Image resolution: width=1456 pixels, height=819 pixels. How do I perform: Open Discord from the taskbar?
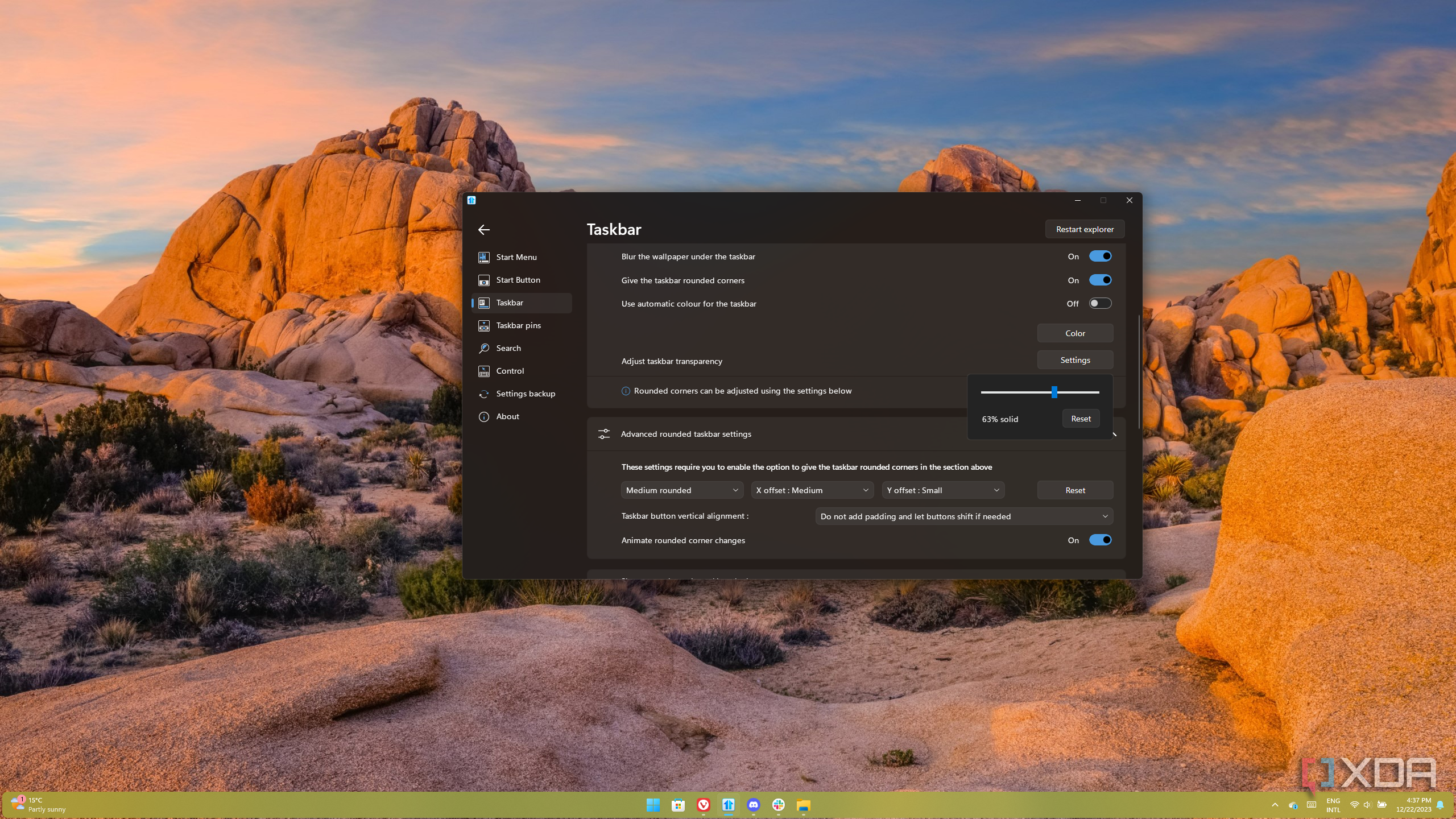(x=754, y=805)
